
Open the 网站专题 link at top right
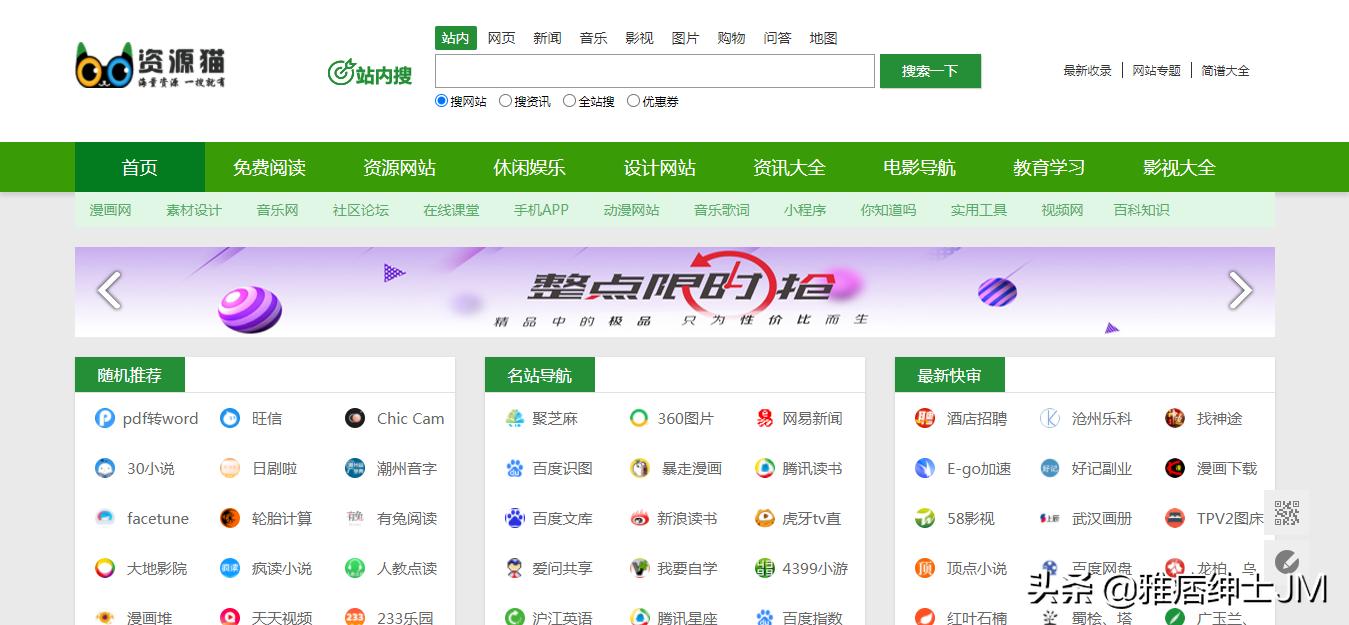click(1156, 71)
